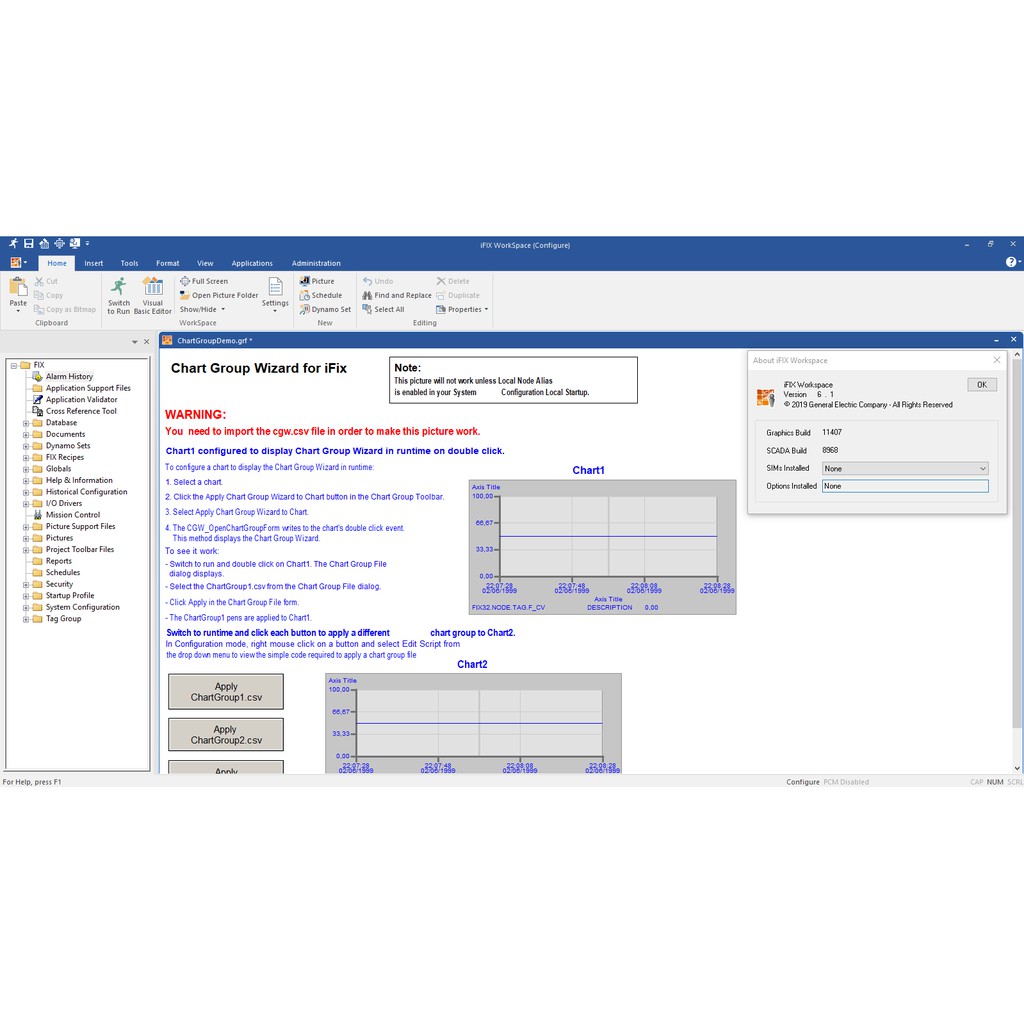Expand the Tag Group node

(x=25, y=619)
